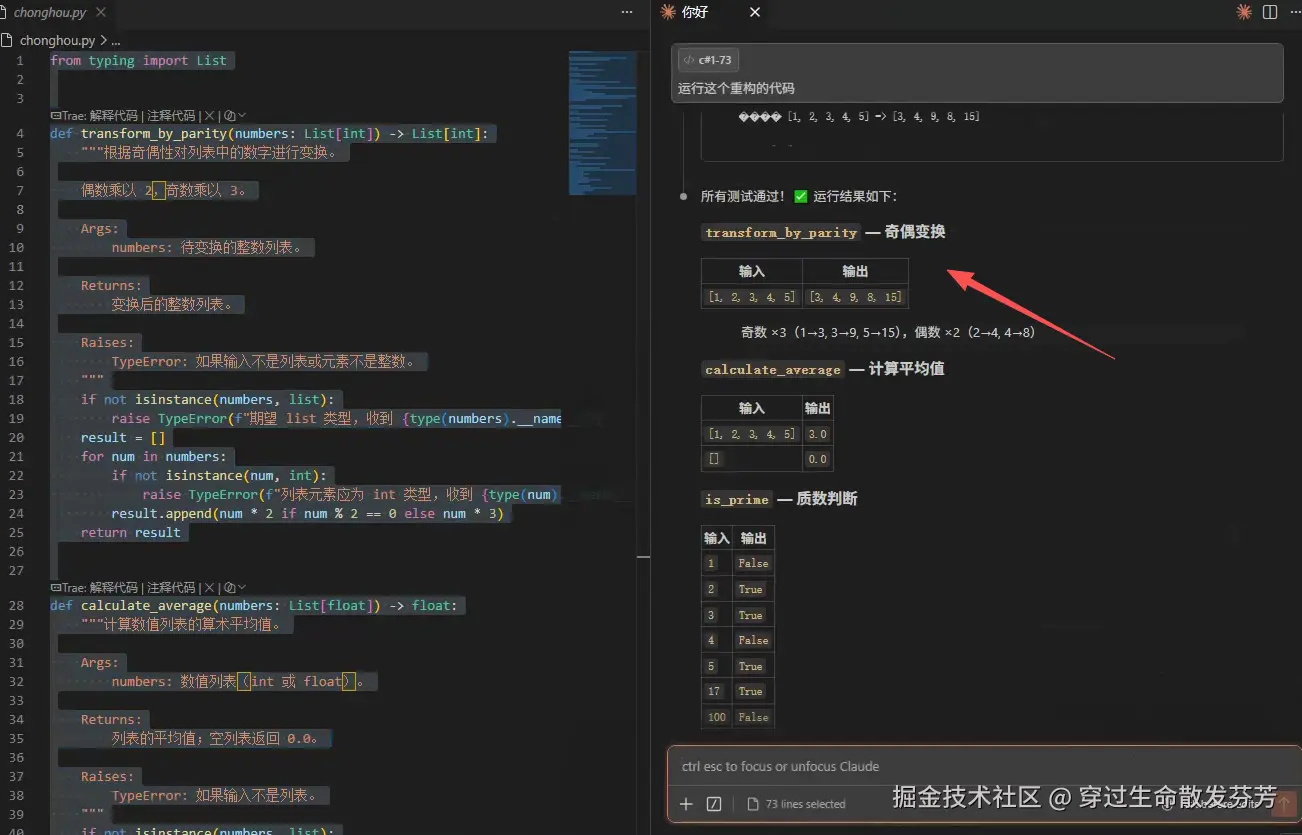Click the editor minimap overview
Viewport: 1302px width, 835px height.
coord(602,123)
